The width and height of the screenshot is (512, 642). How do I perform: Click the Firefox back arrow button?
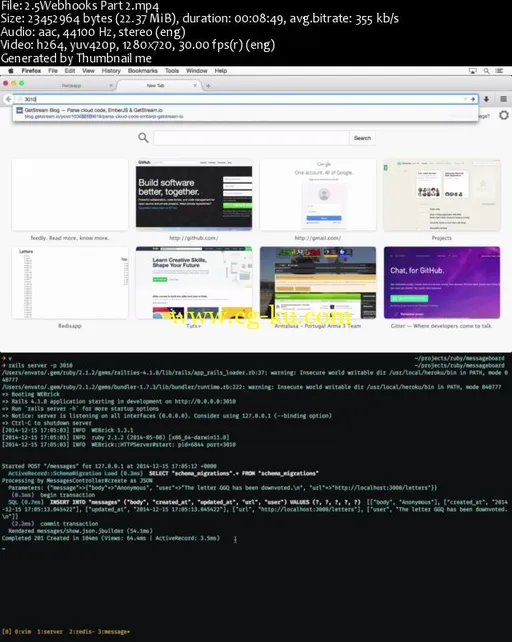coord(8,99)
